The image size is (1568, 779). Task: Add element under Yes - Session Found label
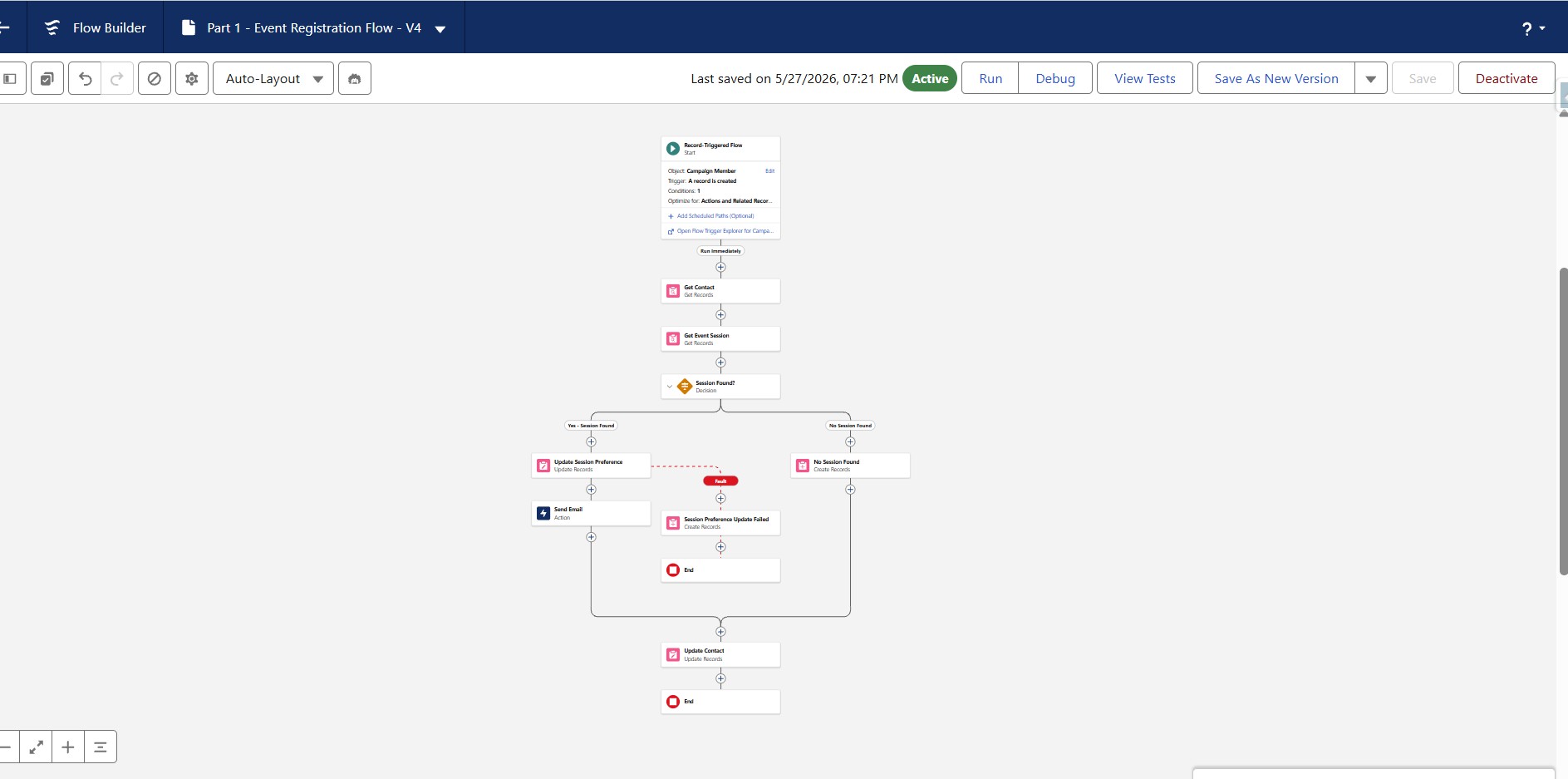point(591,441)
